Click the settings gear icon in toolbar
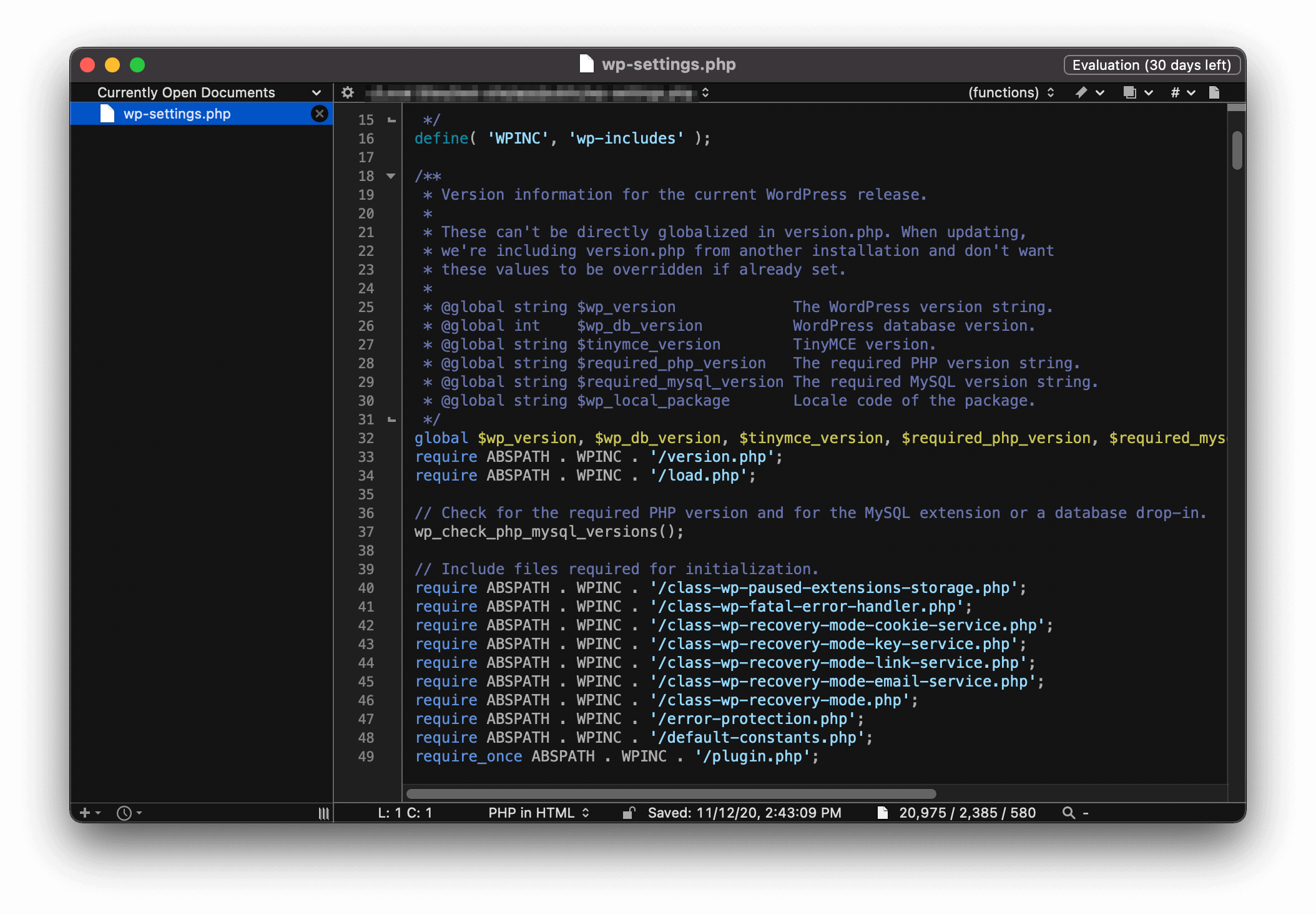1316x915 pixels. pos(347,91)
